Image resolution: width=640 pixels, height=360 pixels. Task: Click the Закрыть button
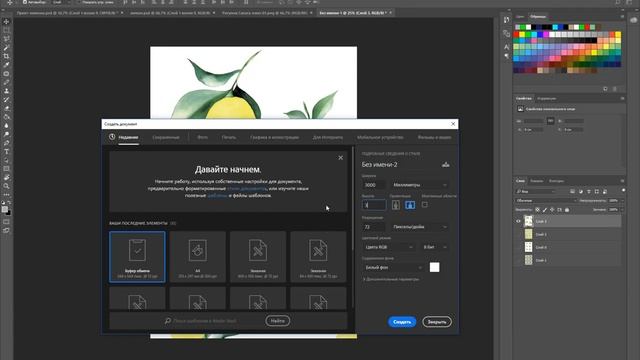click(437, 322)
